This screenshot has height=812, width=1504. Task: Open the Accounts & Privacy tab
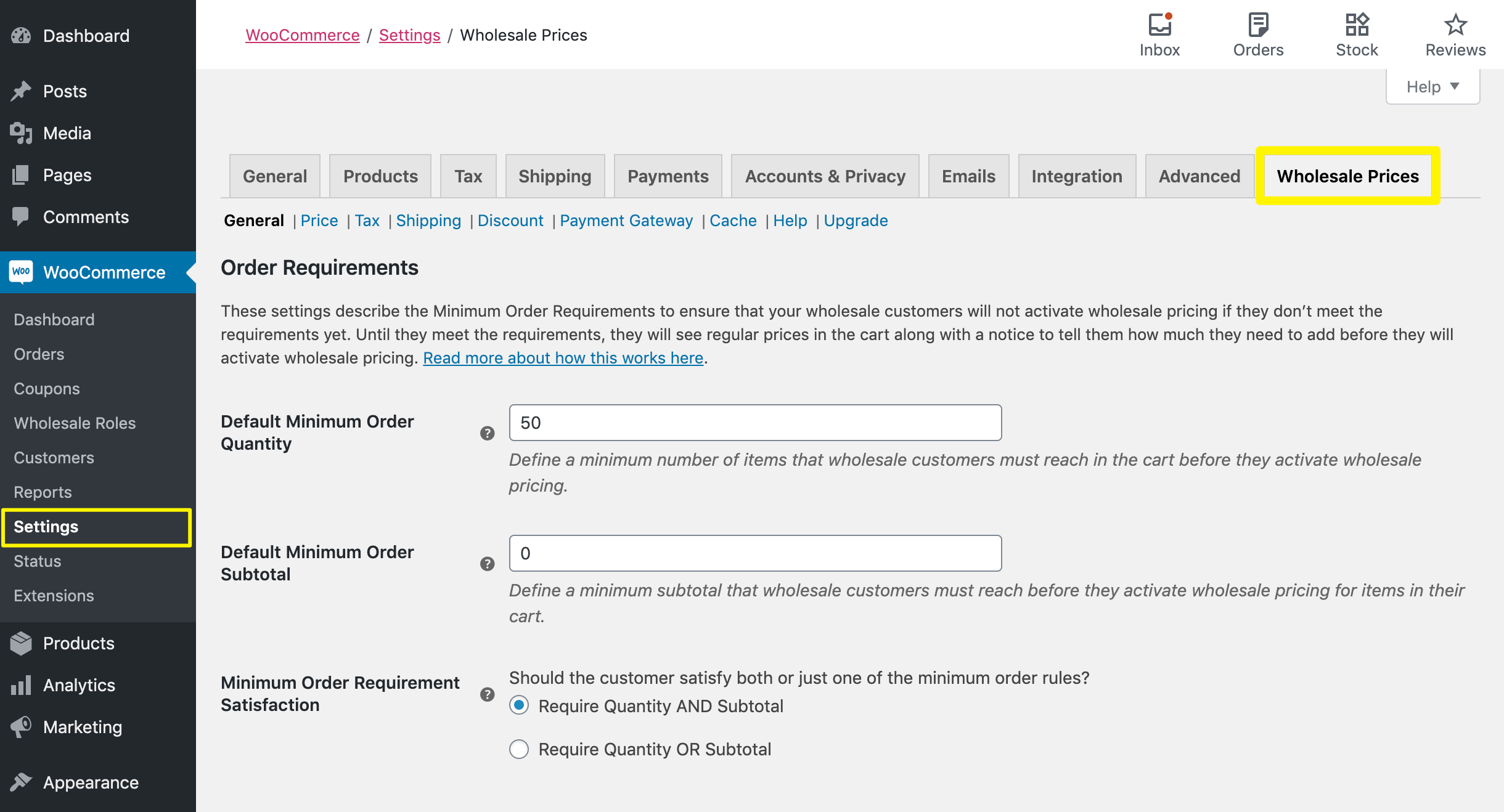click(825, 176)
